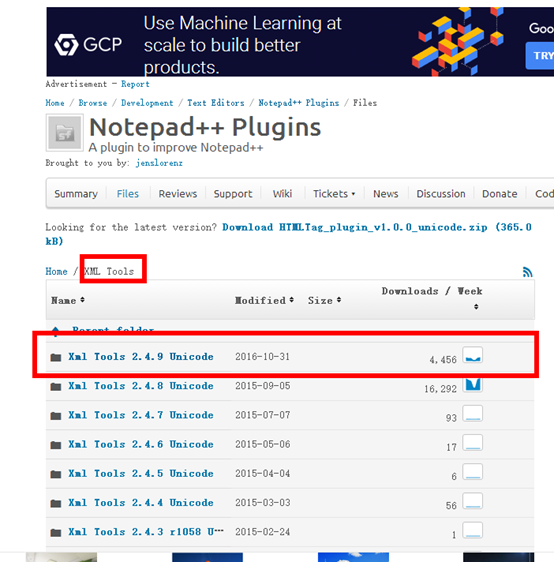Open download stats chart for 2.4.3 row
This screenshot has height=562, width=554.
[x=473, y=530]
